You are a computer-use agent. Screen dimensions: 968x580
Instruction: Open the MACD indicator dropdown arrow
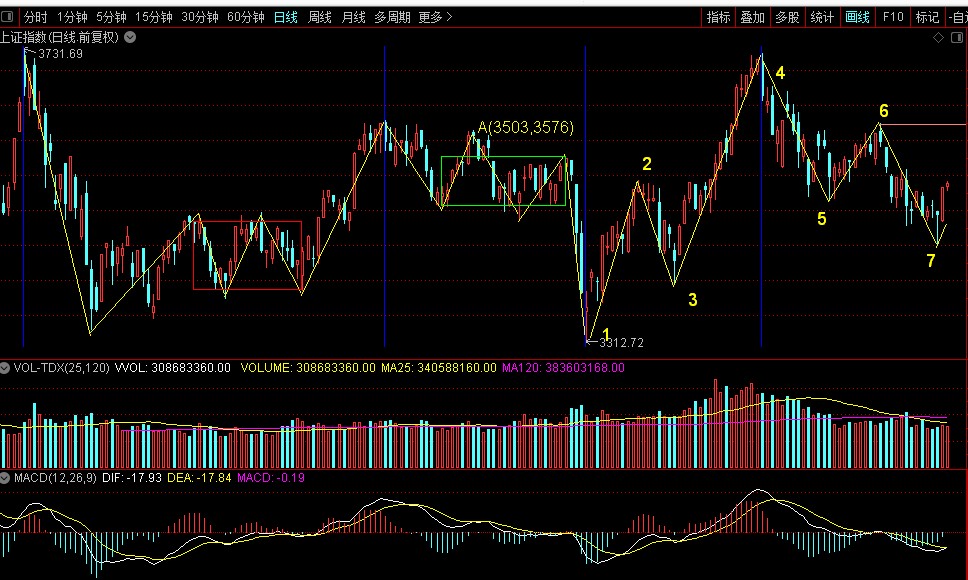click(x=5, y=478)
